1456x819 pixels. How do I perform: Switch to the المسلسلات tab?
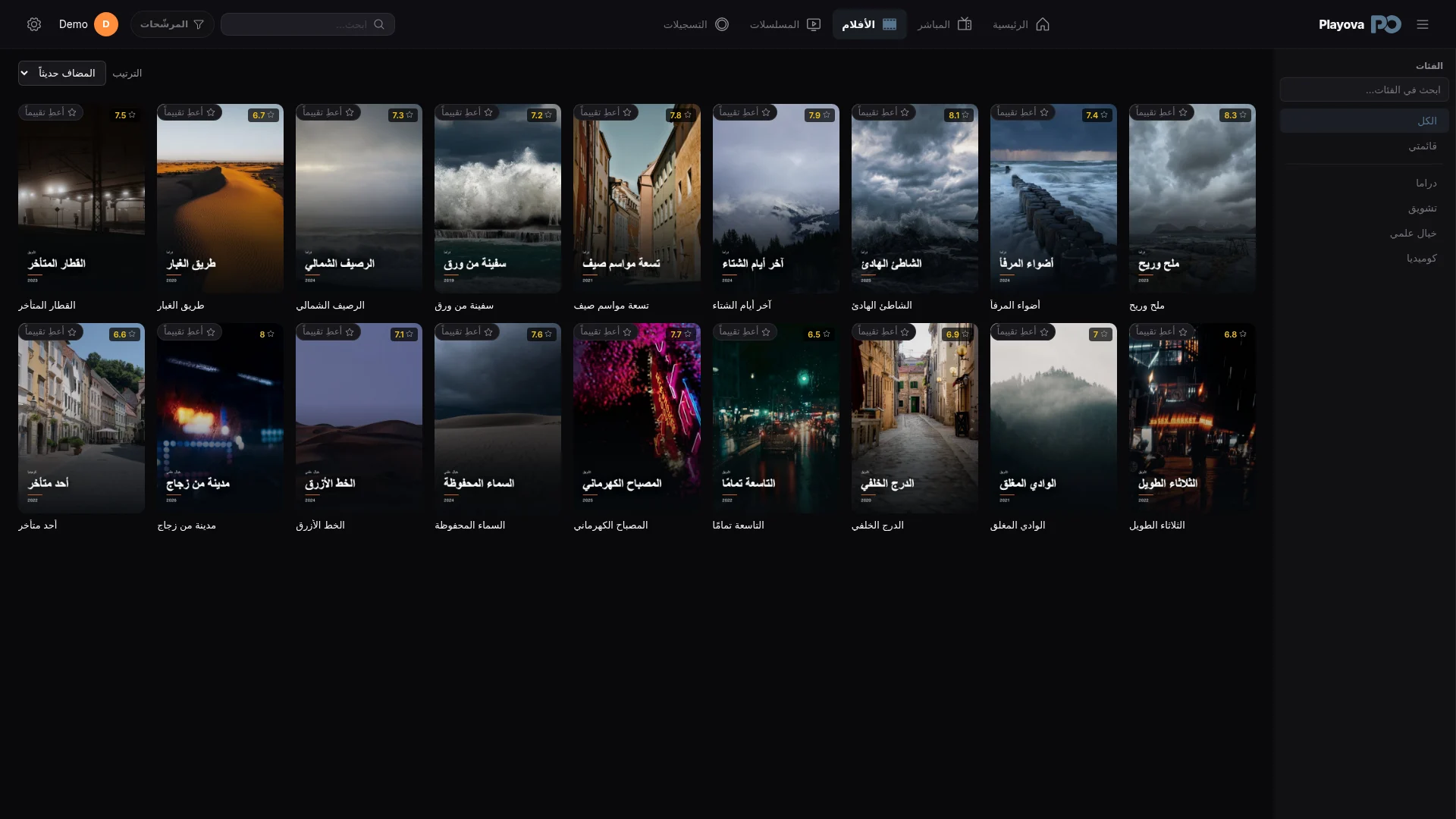(x=785, y=24)
